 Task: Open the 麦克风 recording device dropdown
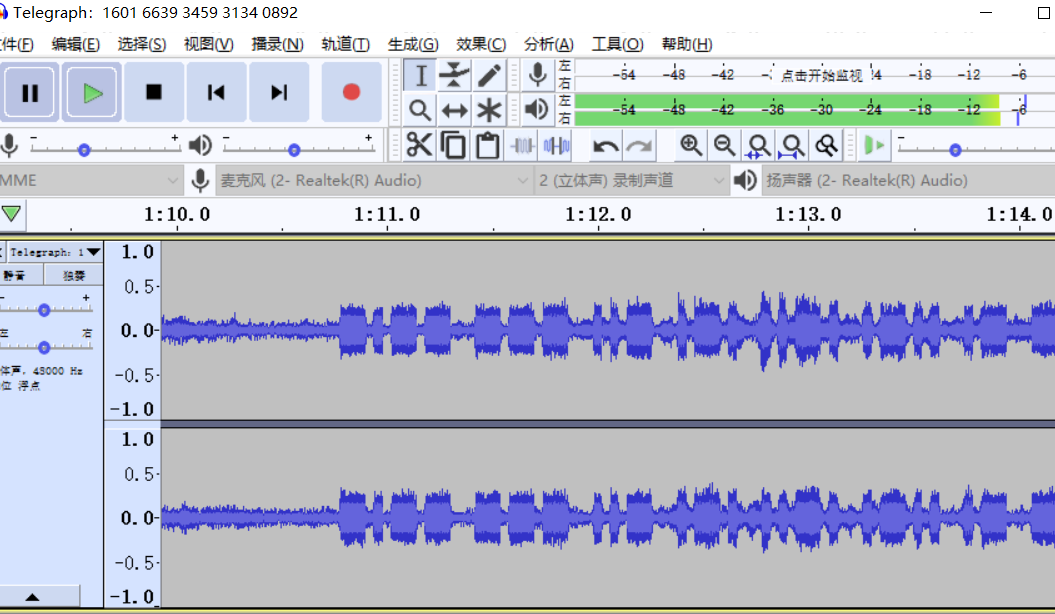(x=374, y=180)
